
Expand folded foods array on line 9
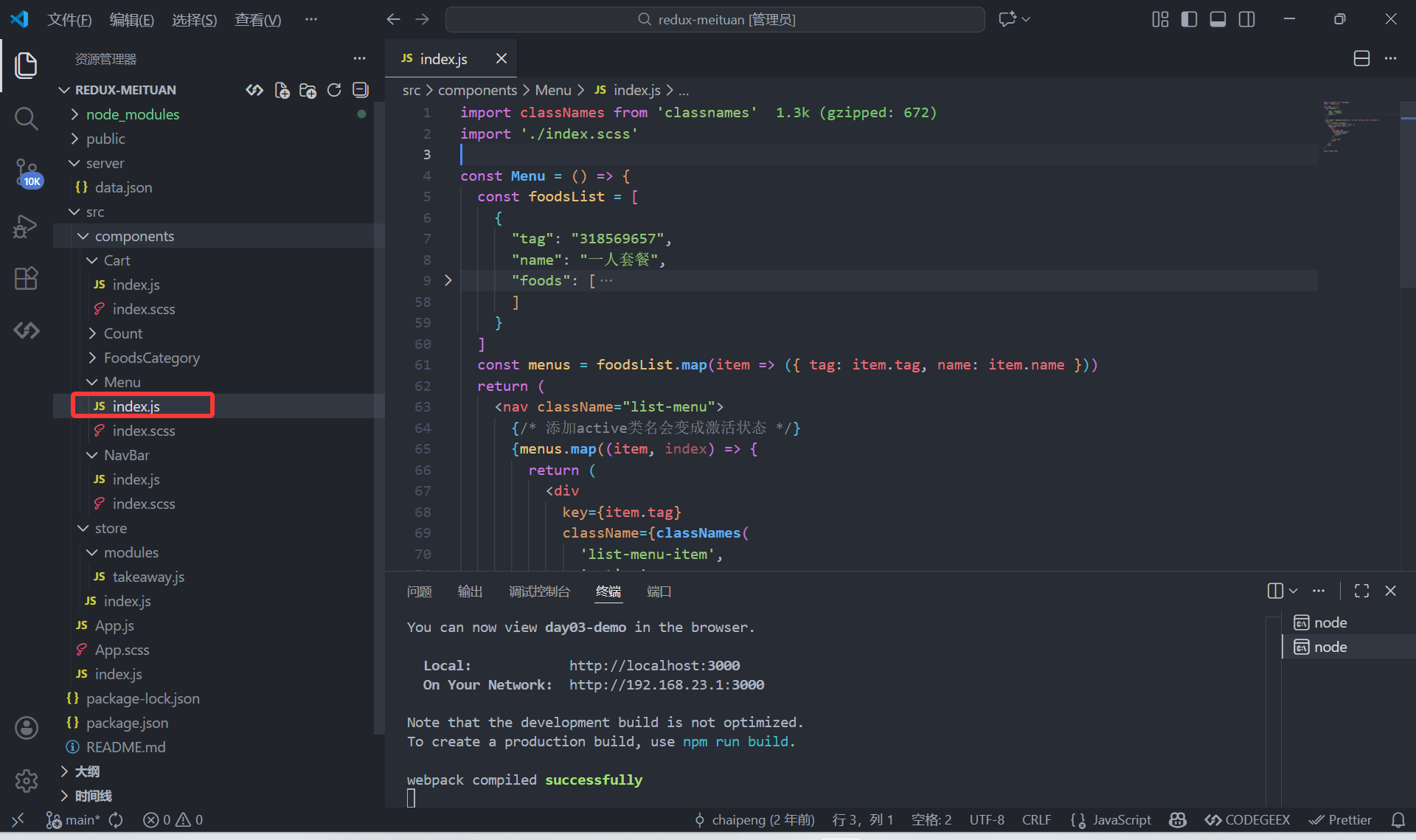pyautogui.click(x=448, y=280)
